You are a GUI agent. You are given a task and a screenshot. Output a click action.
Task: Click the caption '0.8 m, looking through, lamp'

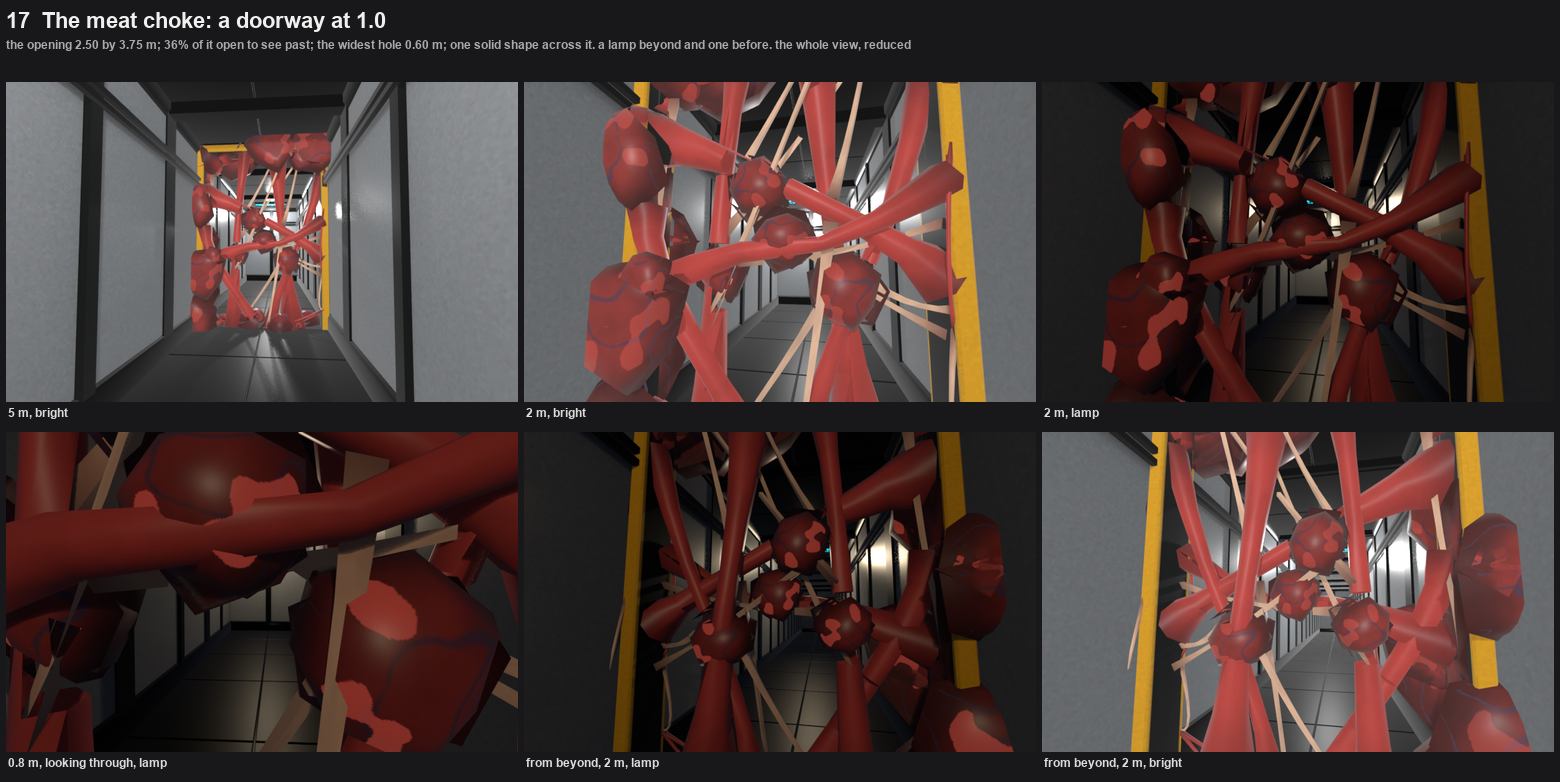coord(87,763)
